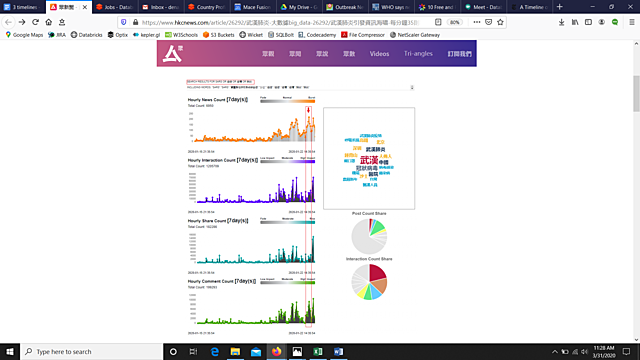
Task: Show hidden system tray icons
Action: point(554,351)
